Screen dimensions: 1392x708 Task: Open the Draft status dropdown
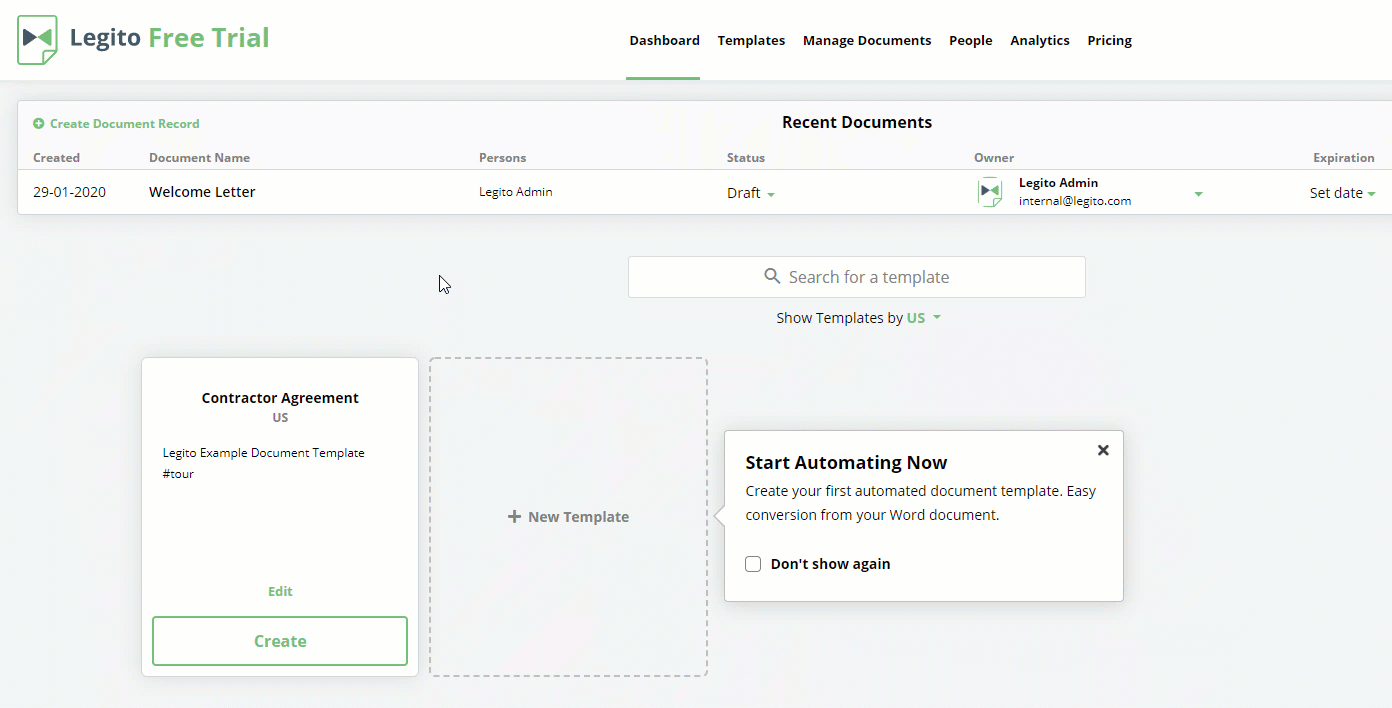pos(751,193)
